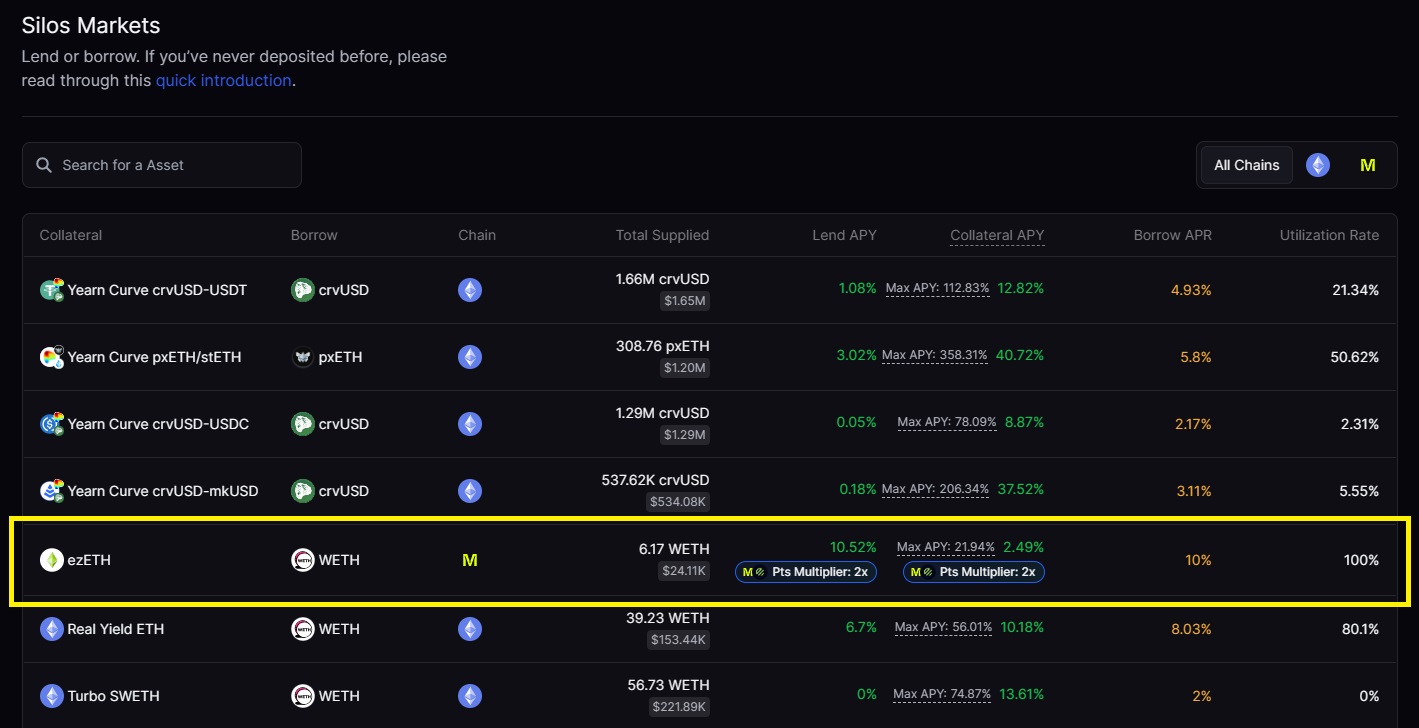The image size is (1419, 728).
Task: Click the Ethereum chain icon in crvUSD-USDC row
Action: point(470,424)
